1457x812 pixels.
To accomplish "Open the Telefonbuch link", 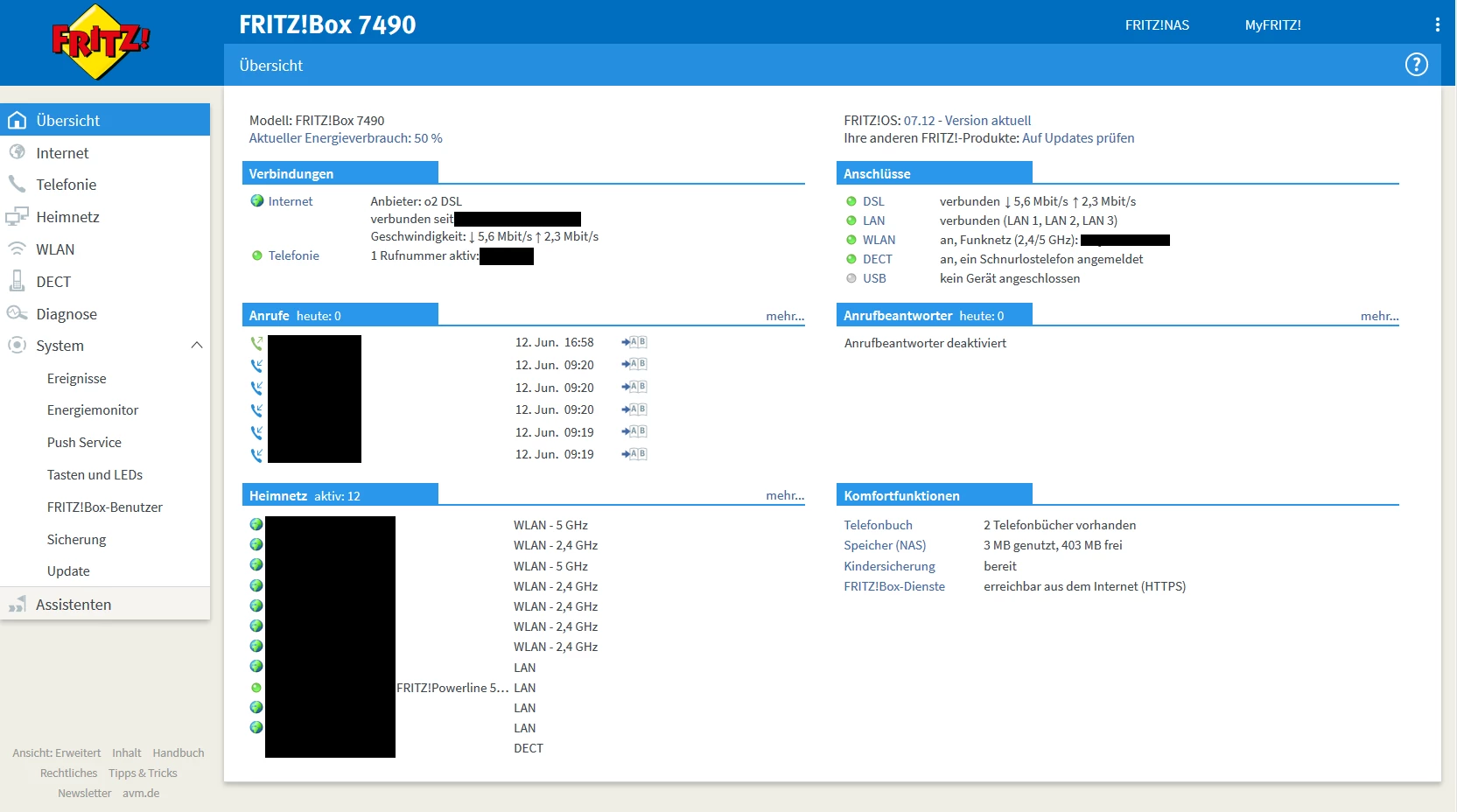I will [879, 525].
